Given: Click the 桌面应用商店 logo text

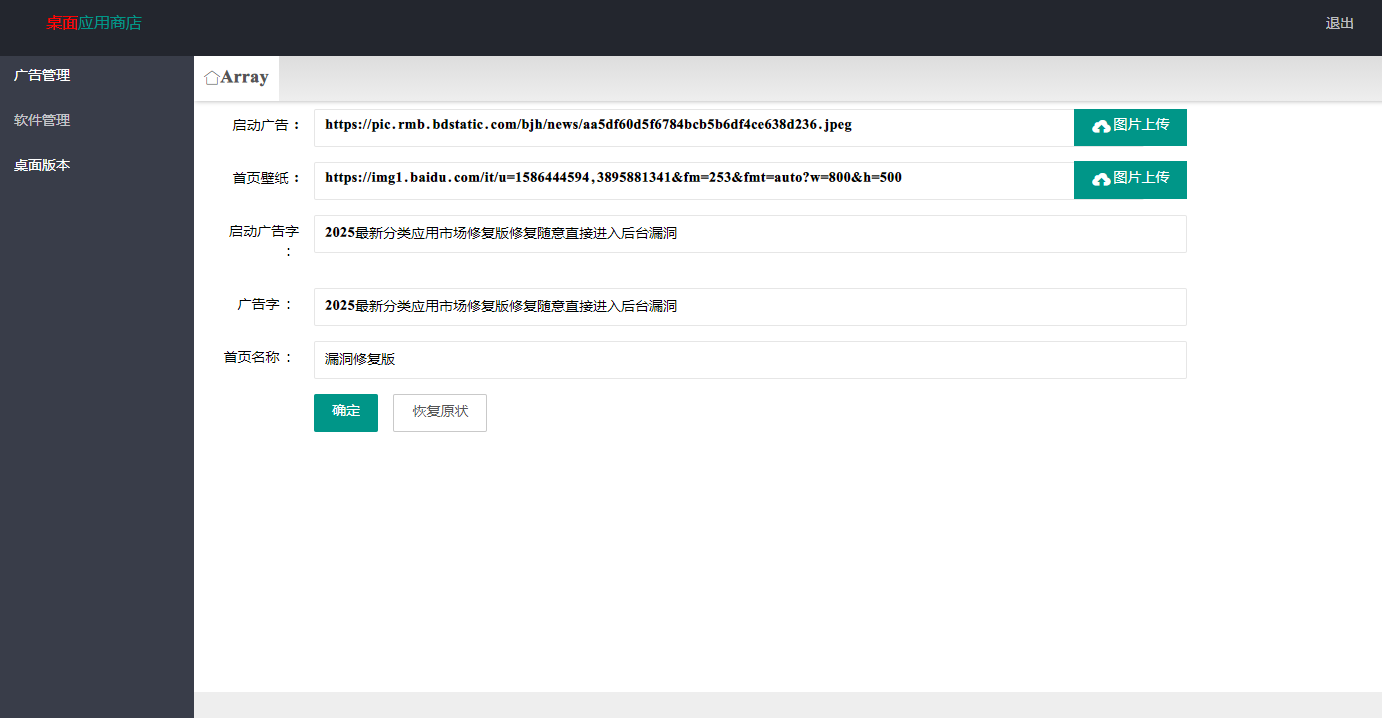Looking at the screenshot, I should point(94,23).
